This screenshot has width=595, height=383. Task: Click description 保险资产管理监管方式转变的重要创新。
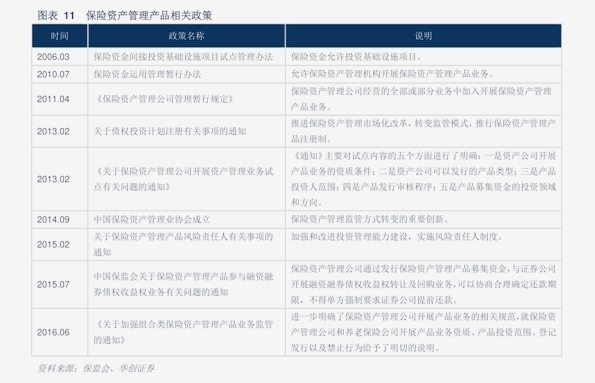[370, 219]
